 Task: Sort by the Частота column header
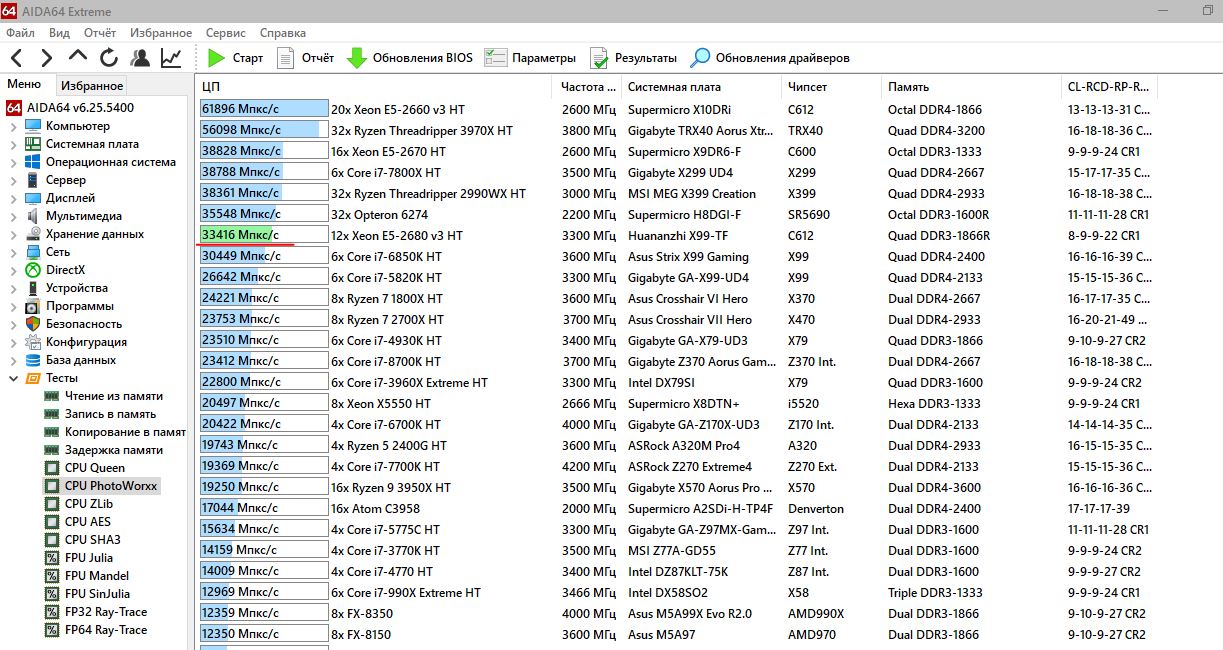(586, 87)
